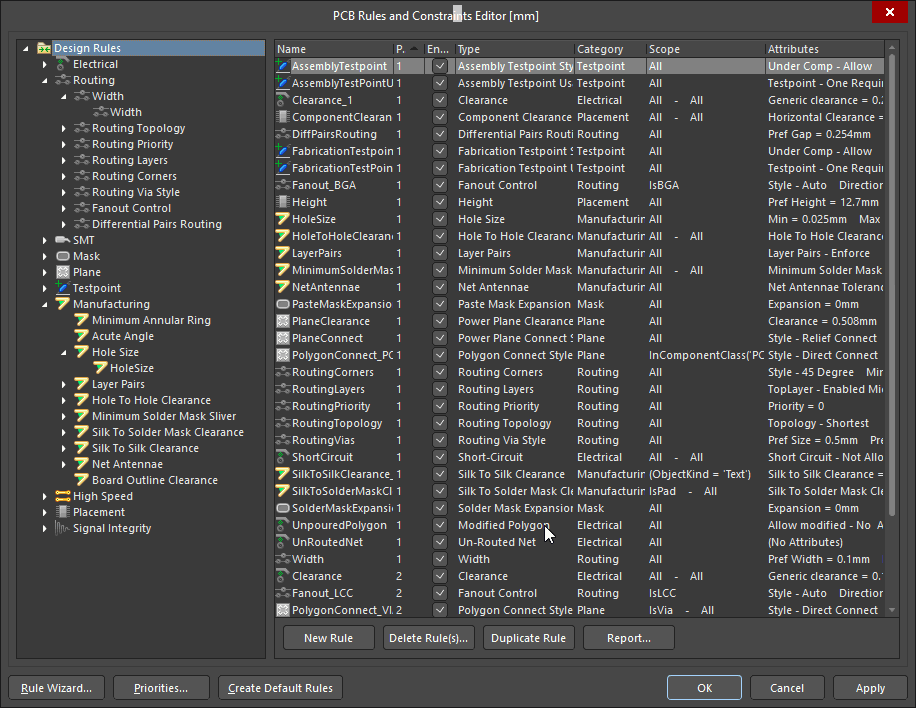Disable the DiffPairsRouting rule checkbox
The image size is (916, 708).
[440, 134]
